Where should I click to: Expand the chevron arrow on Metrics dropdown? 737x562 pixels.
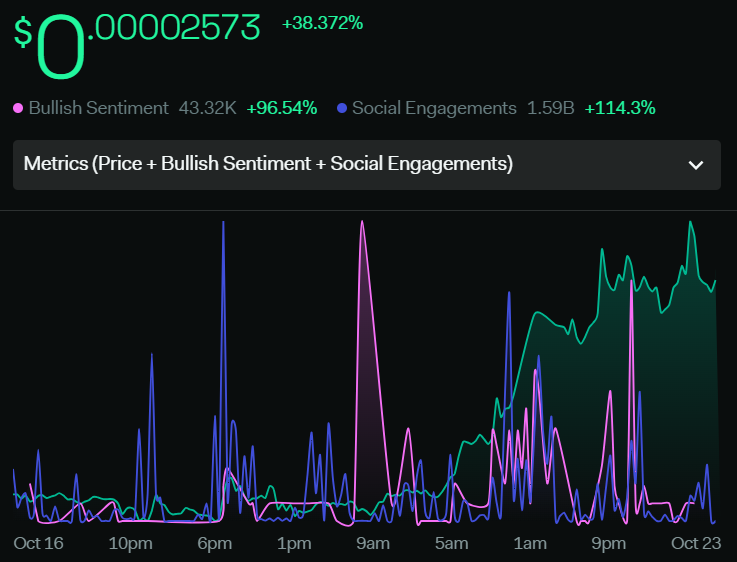tap(696, 165)
